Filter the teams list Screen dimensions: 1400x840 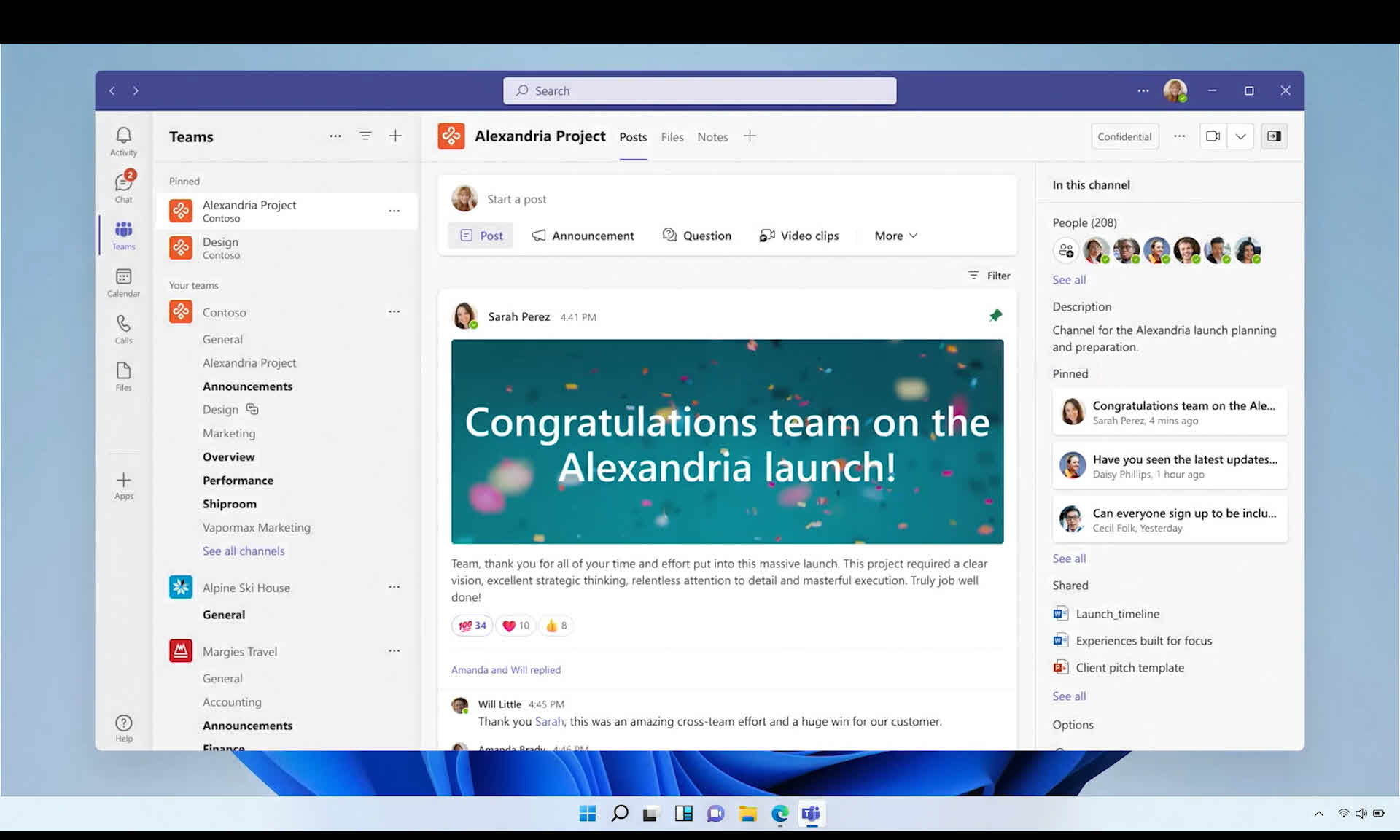365,136
